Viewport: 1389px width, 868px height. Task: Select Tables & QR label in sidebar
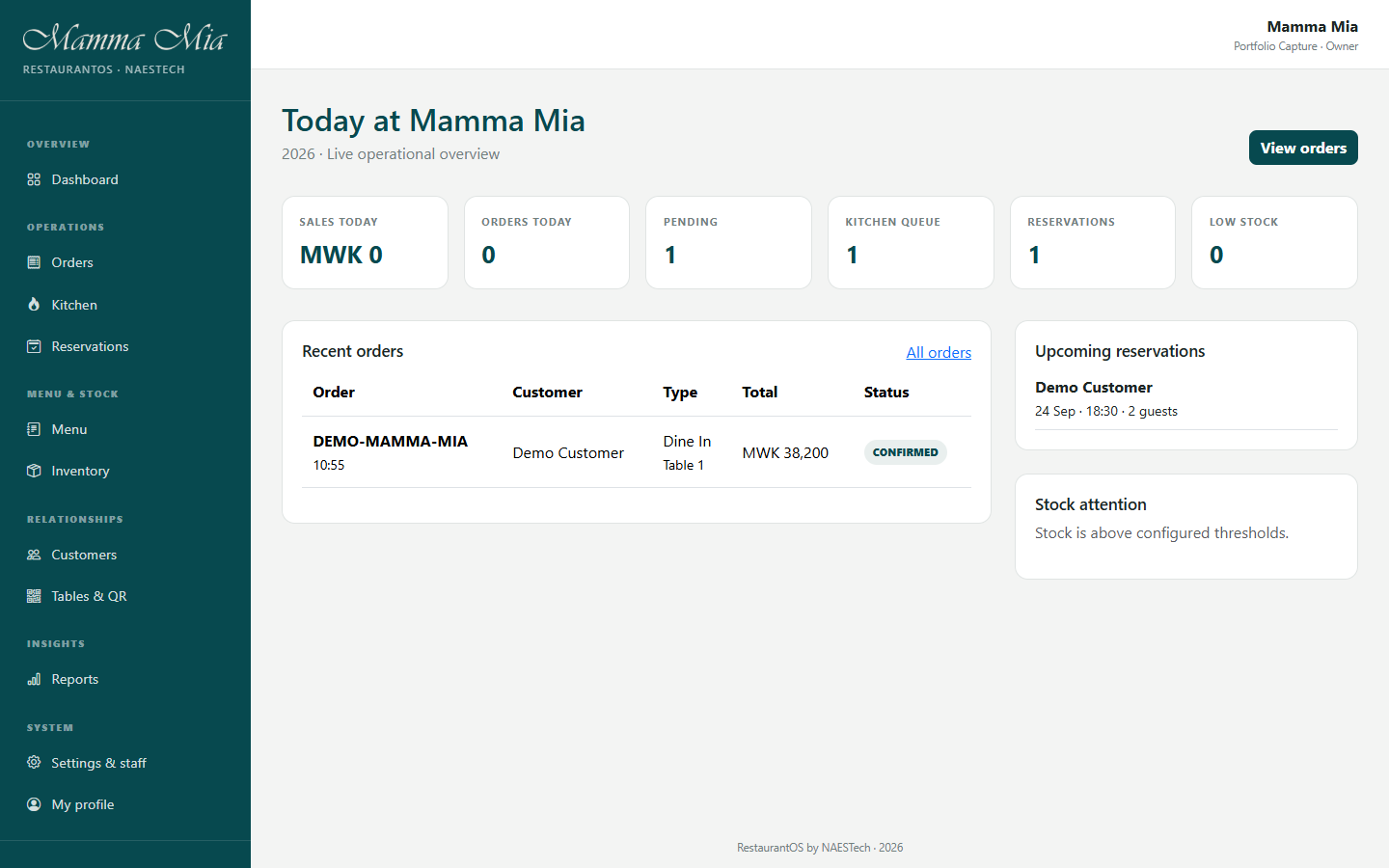(x=89, y=596)
